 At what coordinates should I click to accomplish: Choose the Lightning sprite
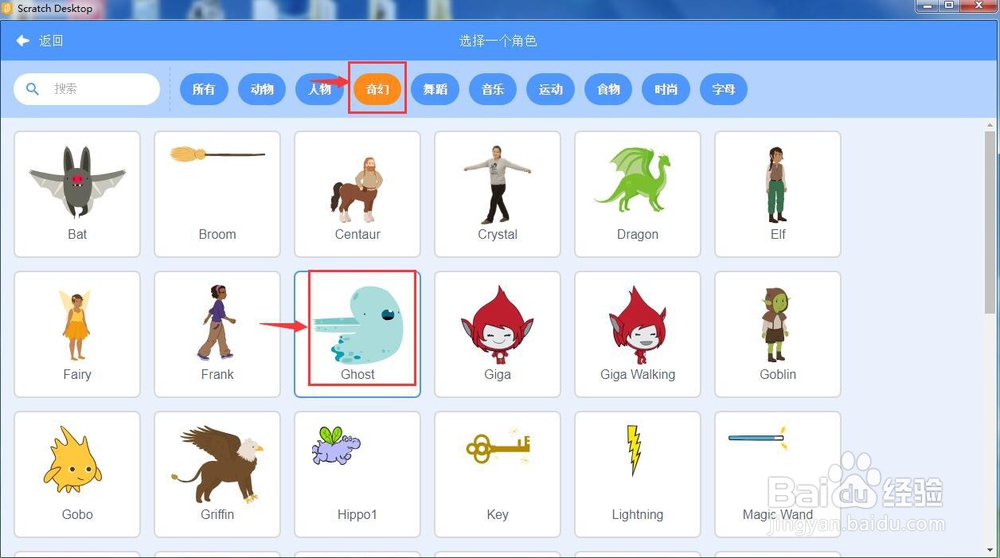point(638,474)
